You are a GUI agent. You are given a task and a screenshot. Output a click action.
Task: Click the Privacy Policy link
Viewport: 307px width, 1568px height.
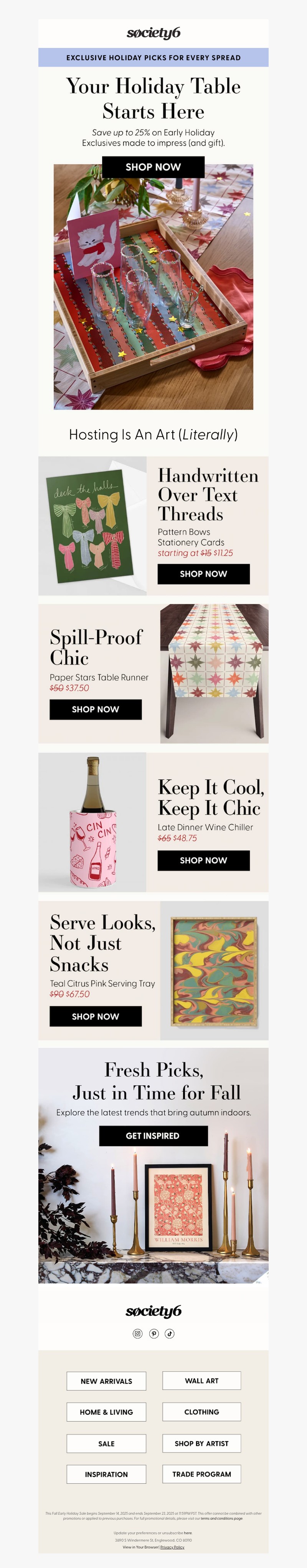pyautogui.click(x=172, y=1547)
